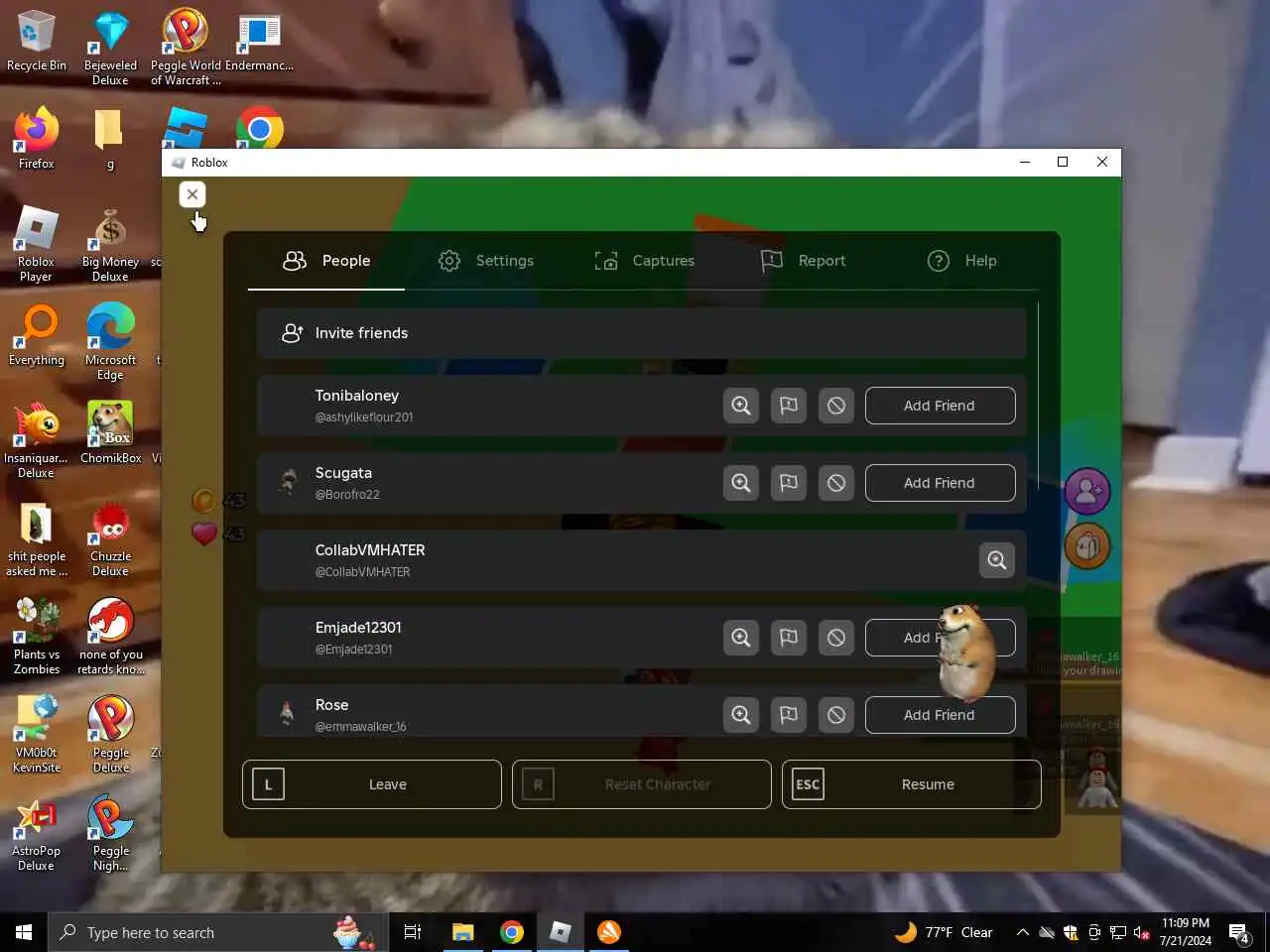The height and width of the screenshot is (952, 1270).
Task: Open Task View on the taskbar
Action: coord(413,932)
